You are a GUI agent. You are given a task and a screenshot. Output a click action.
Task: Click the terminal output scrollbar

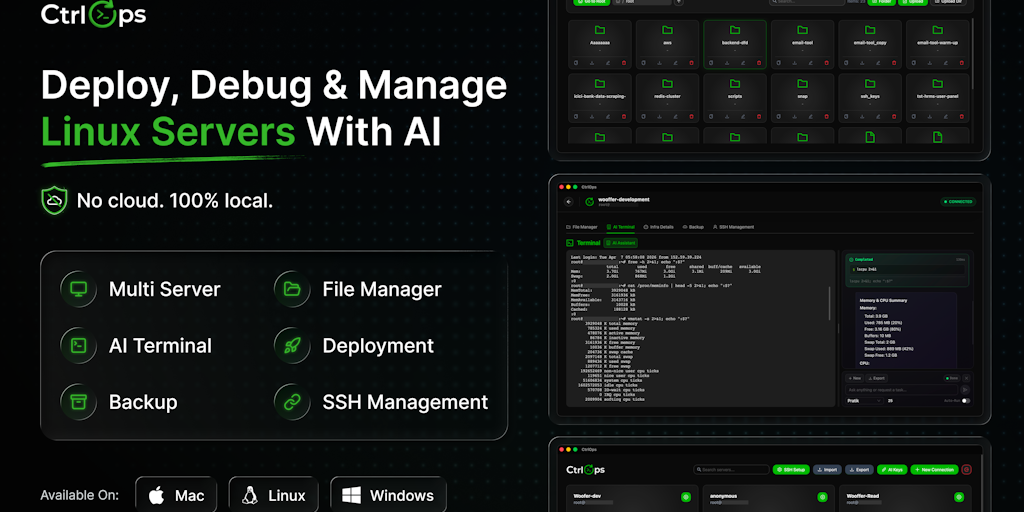(830, 304)
